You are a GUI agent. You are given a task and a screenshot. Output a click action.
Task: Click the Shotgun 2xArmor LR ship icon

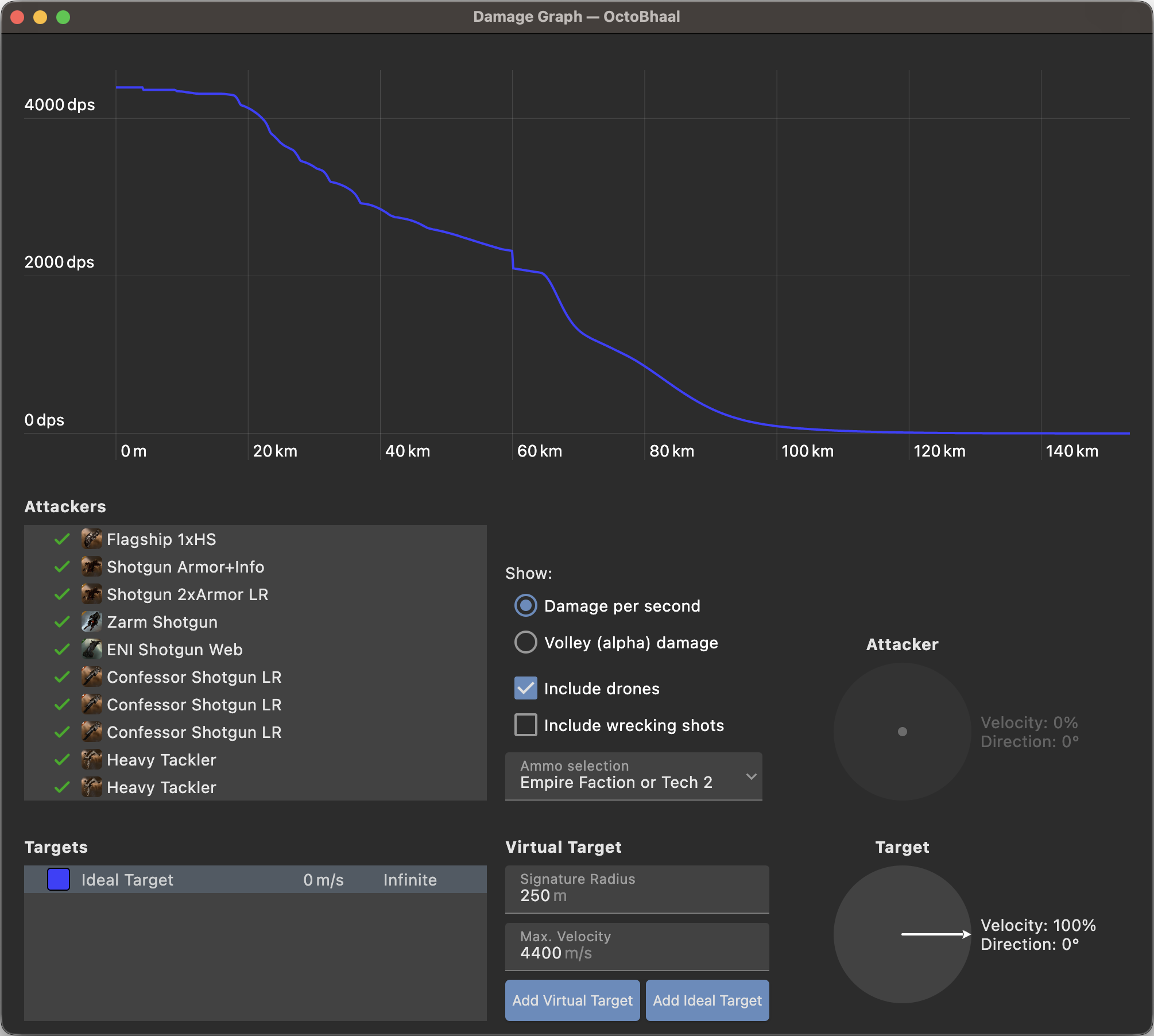pos(91,594)
